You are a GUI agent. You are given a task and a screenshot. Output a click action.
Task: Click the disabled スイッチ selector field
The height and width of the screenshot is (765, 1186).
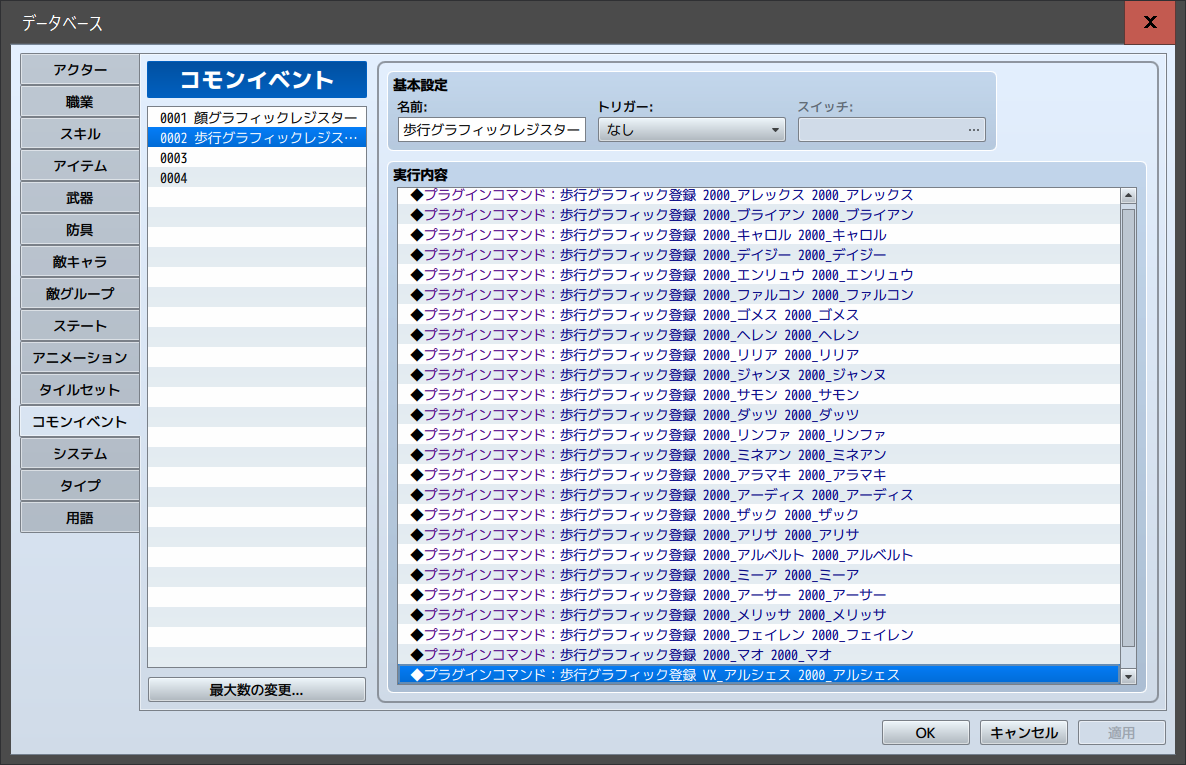click(892, 129)
